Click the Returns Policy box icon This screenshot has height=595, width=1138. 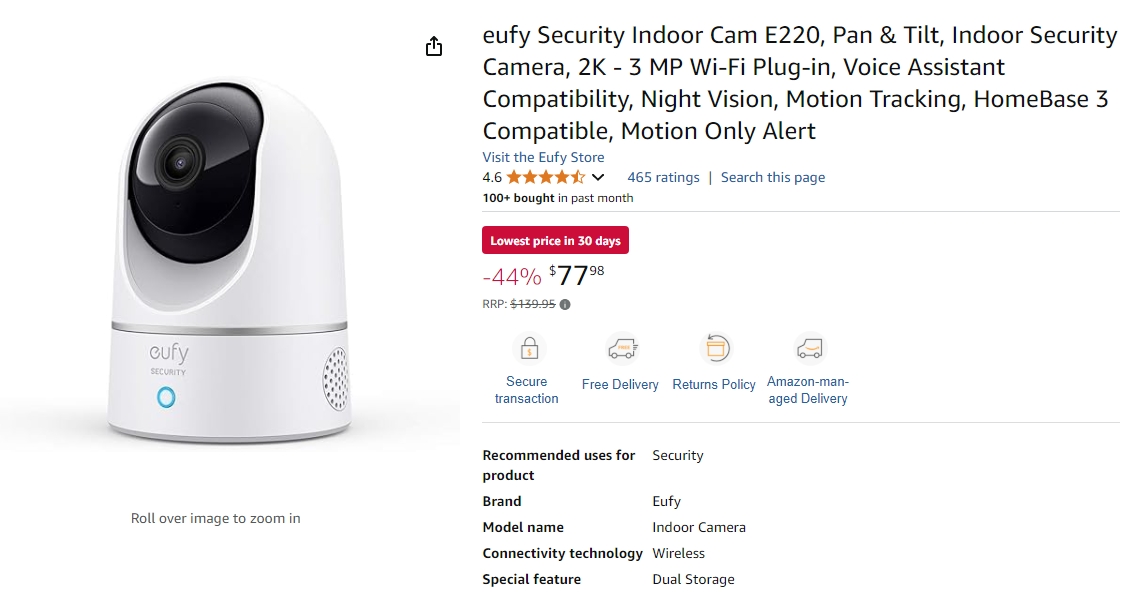pos(716,348)
